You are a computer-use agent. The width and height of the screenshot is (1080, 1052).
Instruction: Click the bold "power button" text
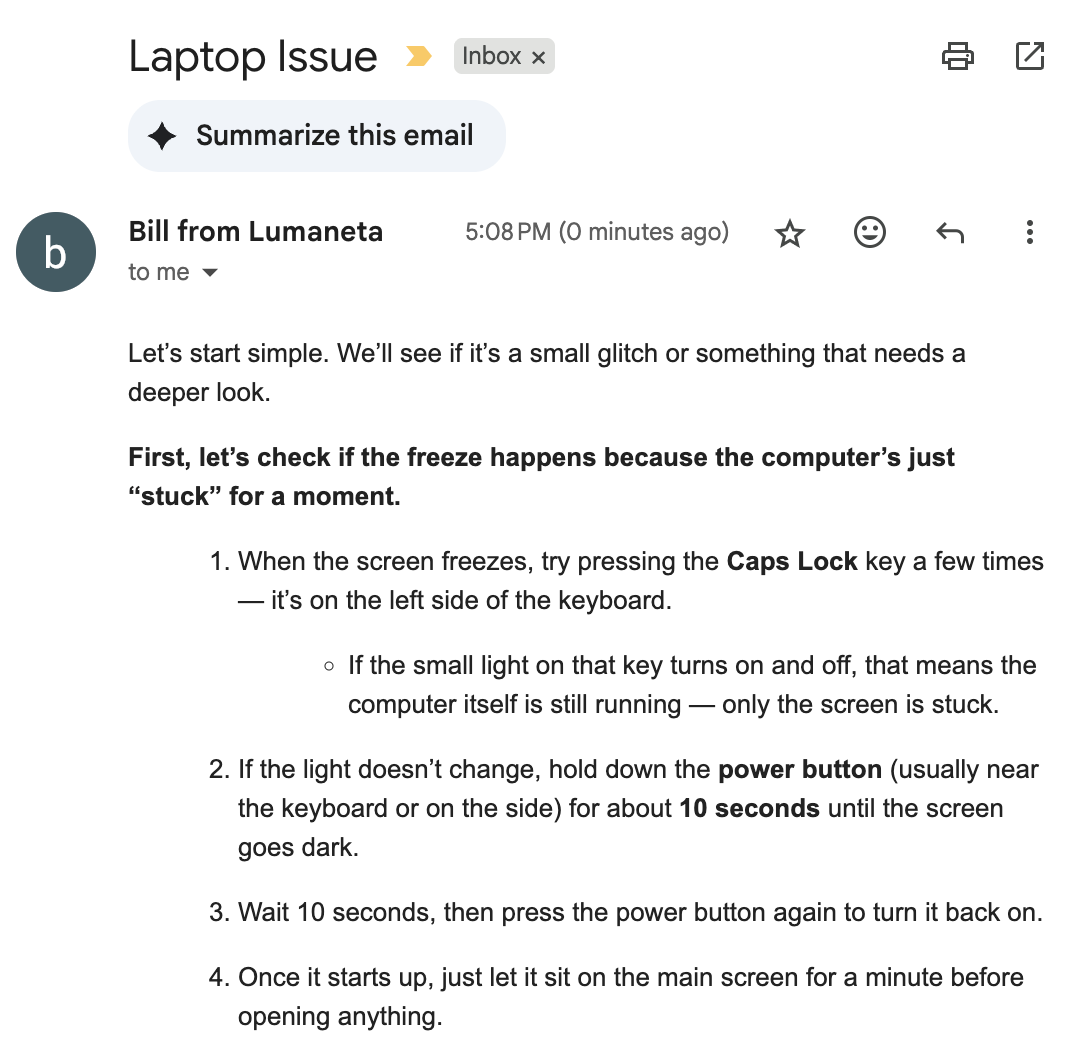(x=800, y=770)
